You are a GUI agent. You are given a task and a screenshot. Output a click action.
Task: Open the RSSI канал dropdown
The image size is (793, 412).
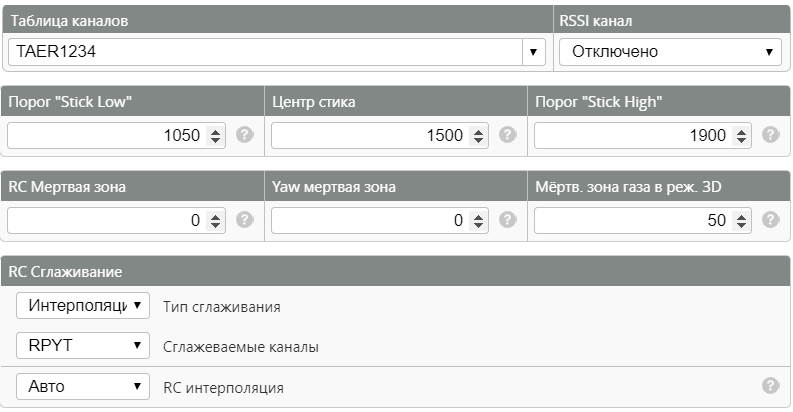point(670,52)
